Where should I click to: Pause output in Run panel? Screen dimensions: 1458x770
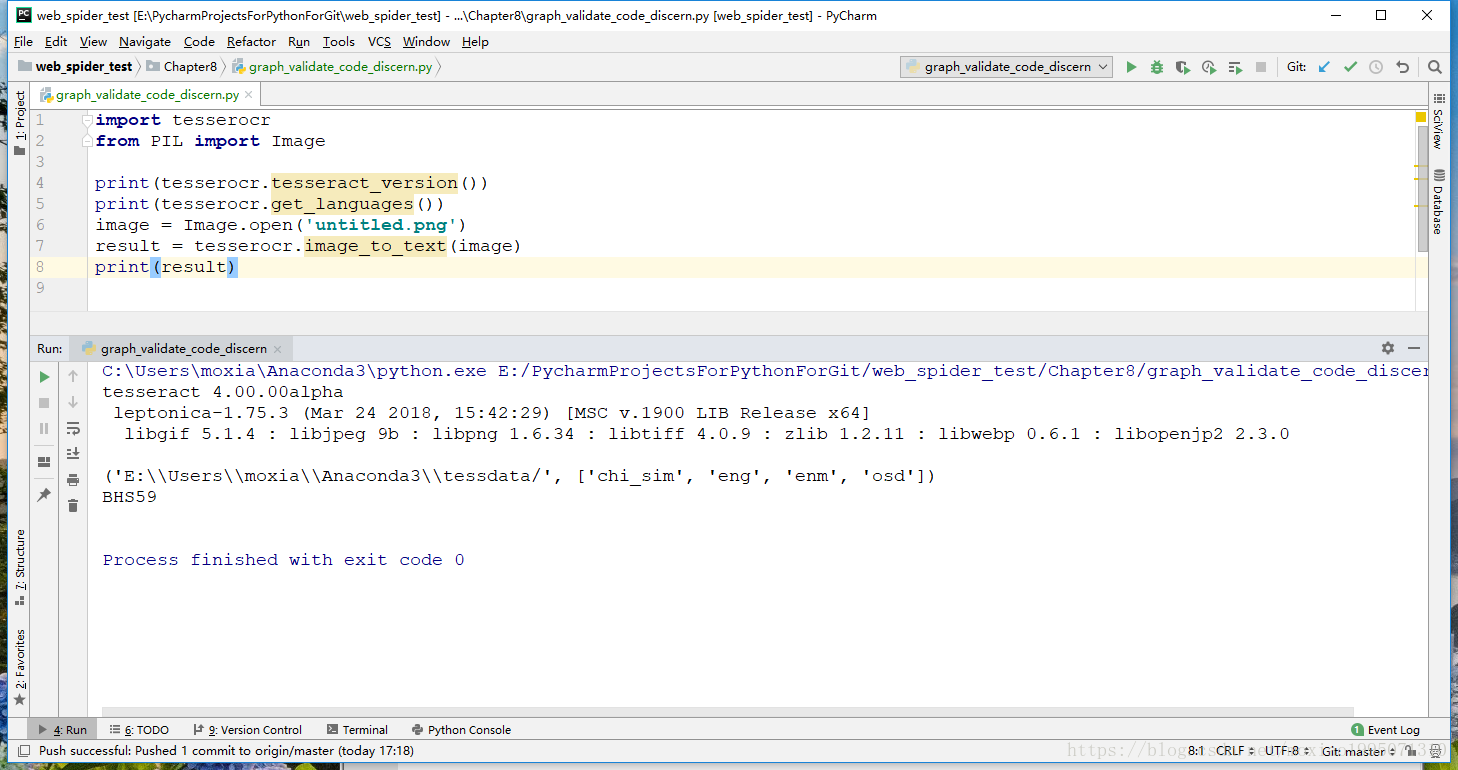tap(44, 428)
